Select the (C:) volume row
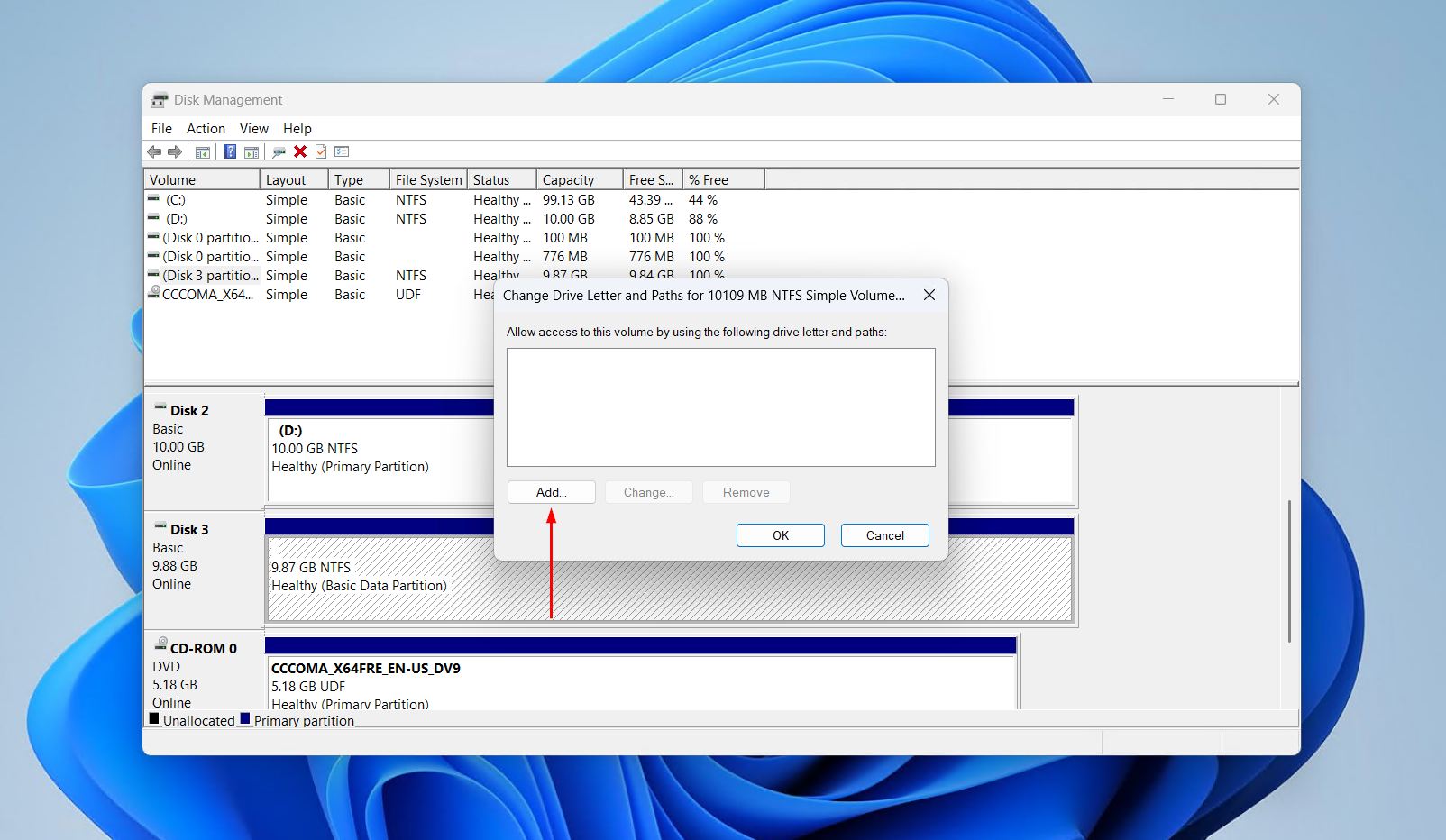 coord(454,200)
